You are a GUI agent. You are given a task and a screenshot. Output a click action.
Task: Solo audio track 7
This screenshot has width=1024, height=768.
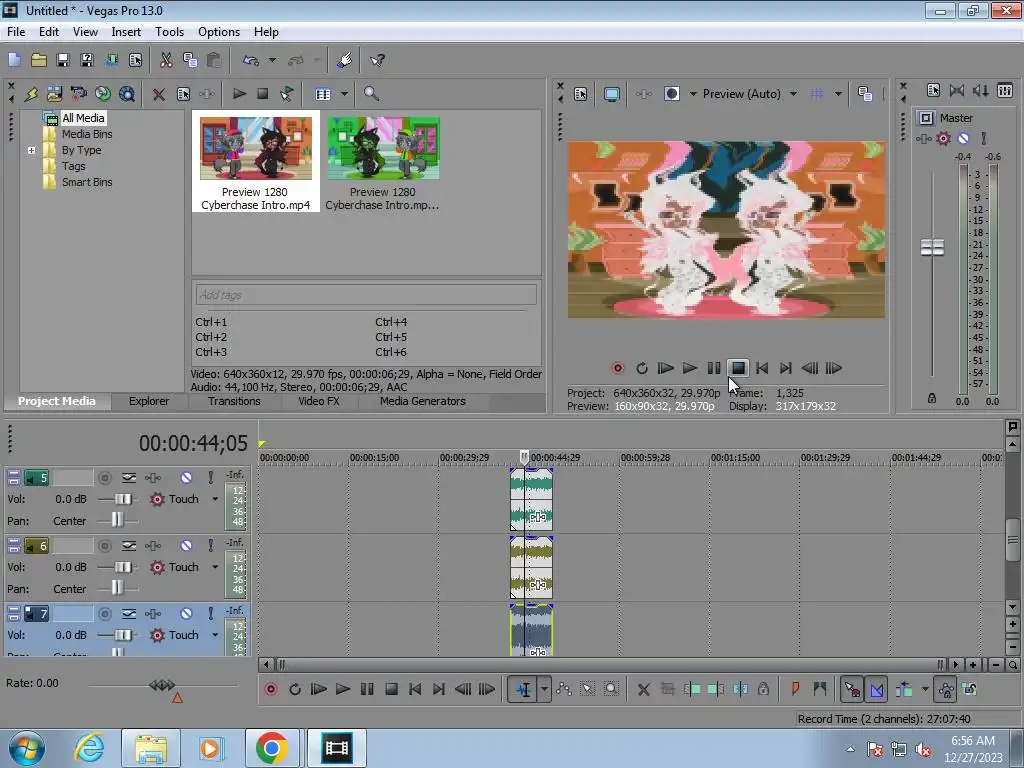tap(210, 614)
